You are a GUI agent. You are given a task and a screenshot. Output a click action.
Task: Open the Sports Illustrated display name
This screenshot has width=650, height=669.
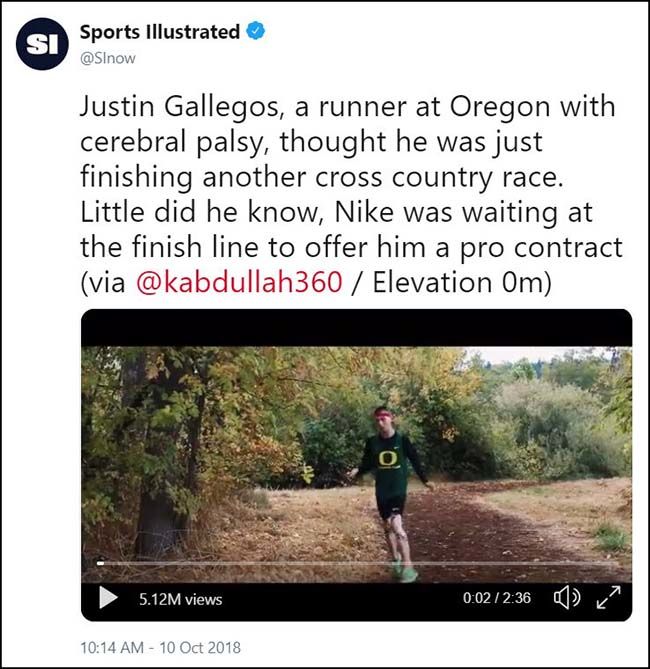(159, 32)
